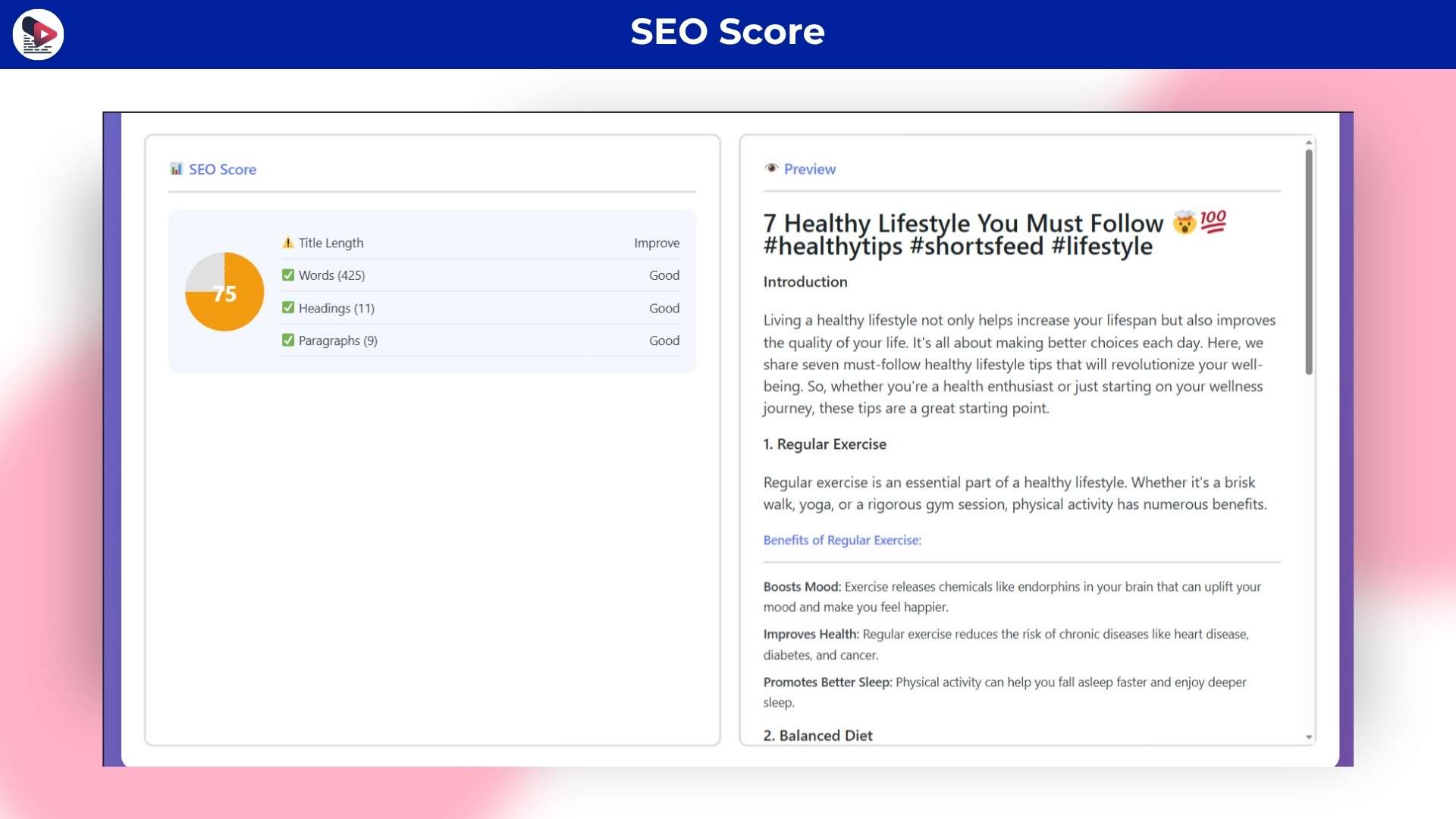Click the green checkmark beside Paragraphs (9)
This screenshot has width=1456, height=819.
pos(288,340)
